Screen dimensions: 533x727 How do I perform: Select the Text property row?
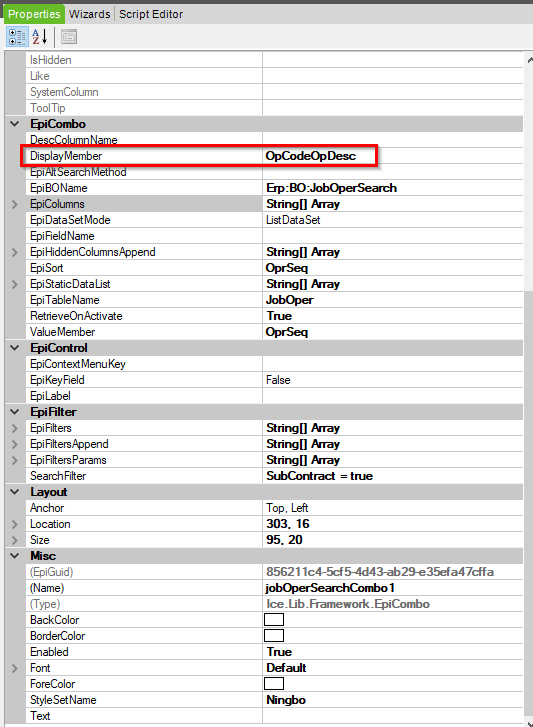click(x=274, y=716)
